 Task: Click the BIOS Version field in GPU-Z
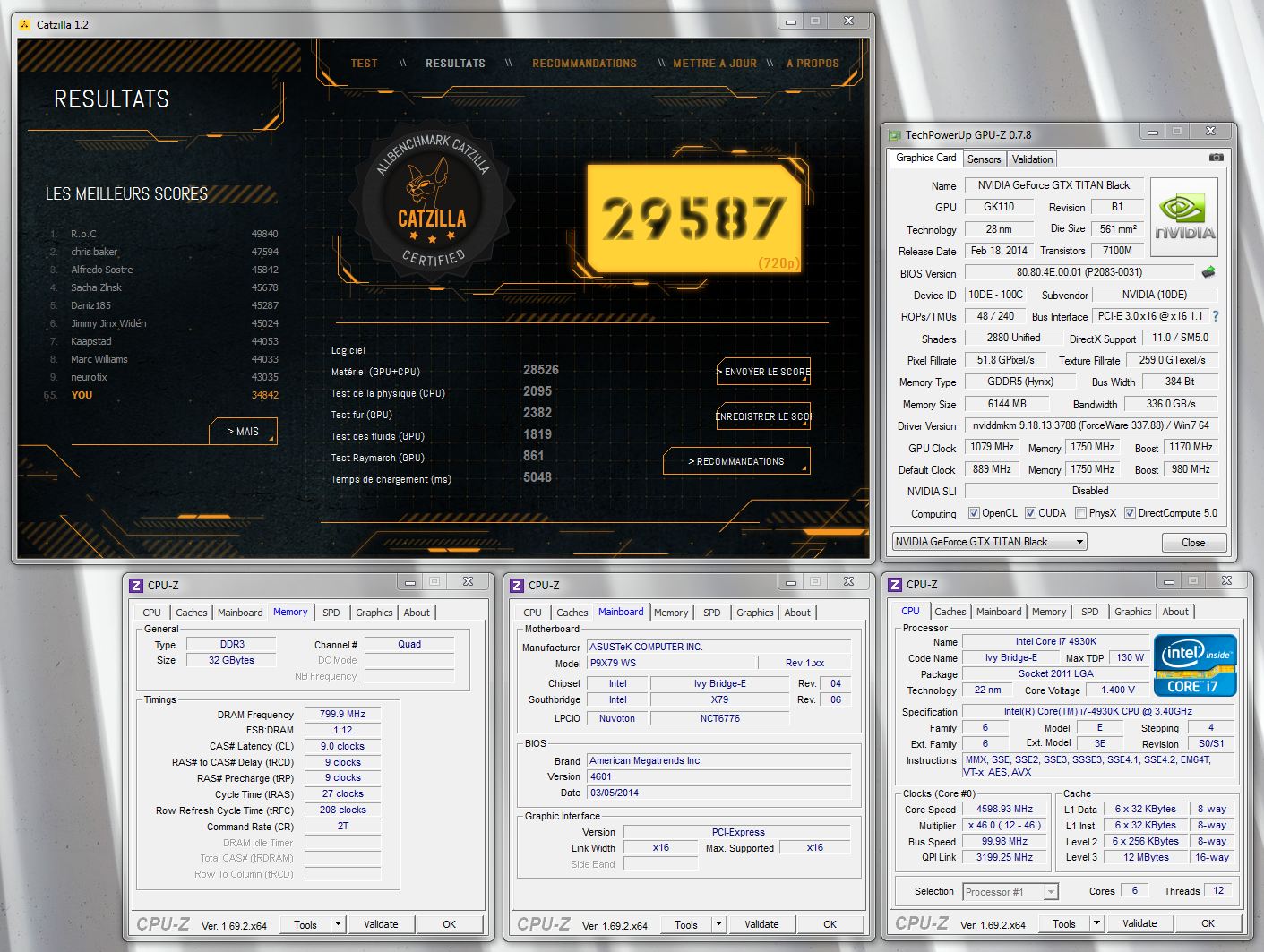click(1079, 272)
